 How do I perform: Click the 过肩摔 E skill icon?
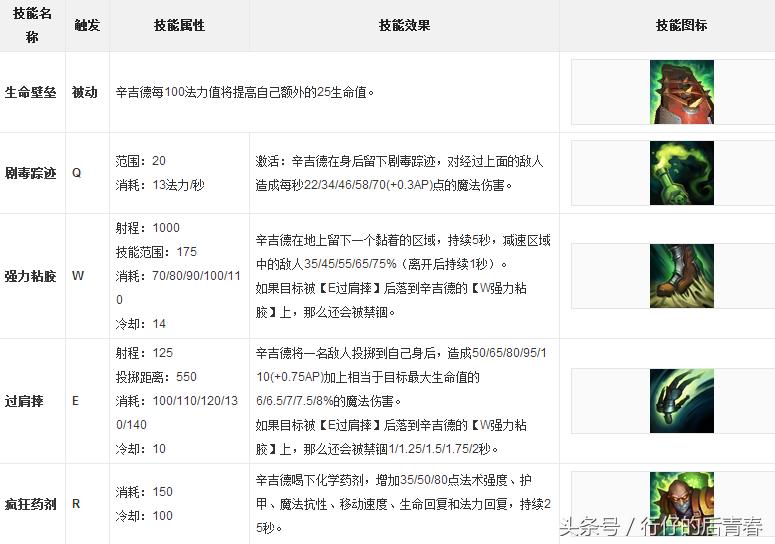point(681,401)
